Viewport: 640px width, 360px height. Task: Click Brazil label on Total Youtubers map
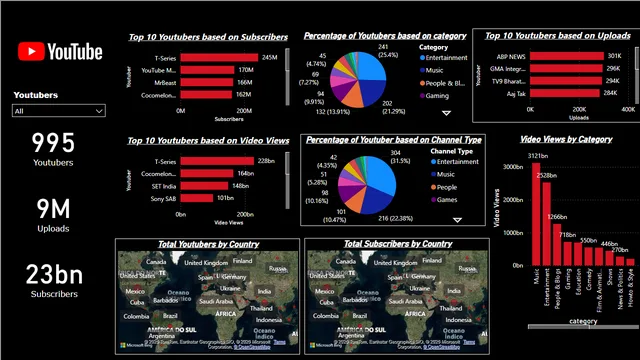pyautogui.click(x=170, y=316)
